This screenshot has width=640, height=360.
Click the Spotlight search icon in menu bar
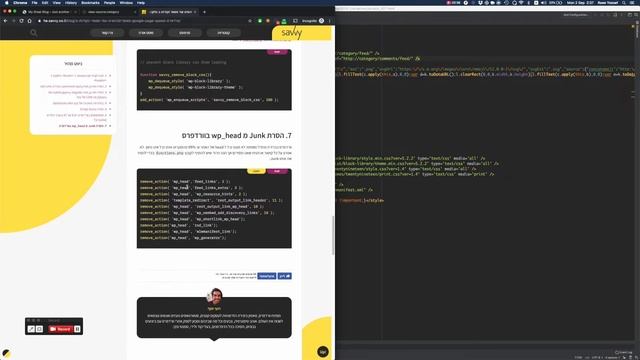(x=624, y=2)
